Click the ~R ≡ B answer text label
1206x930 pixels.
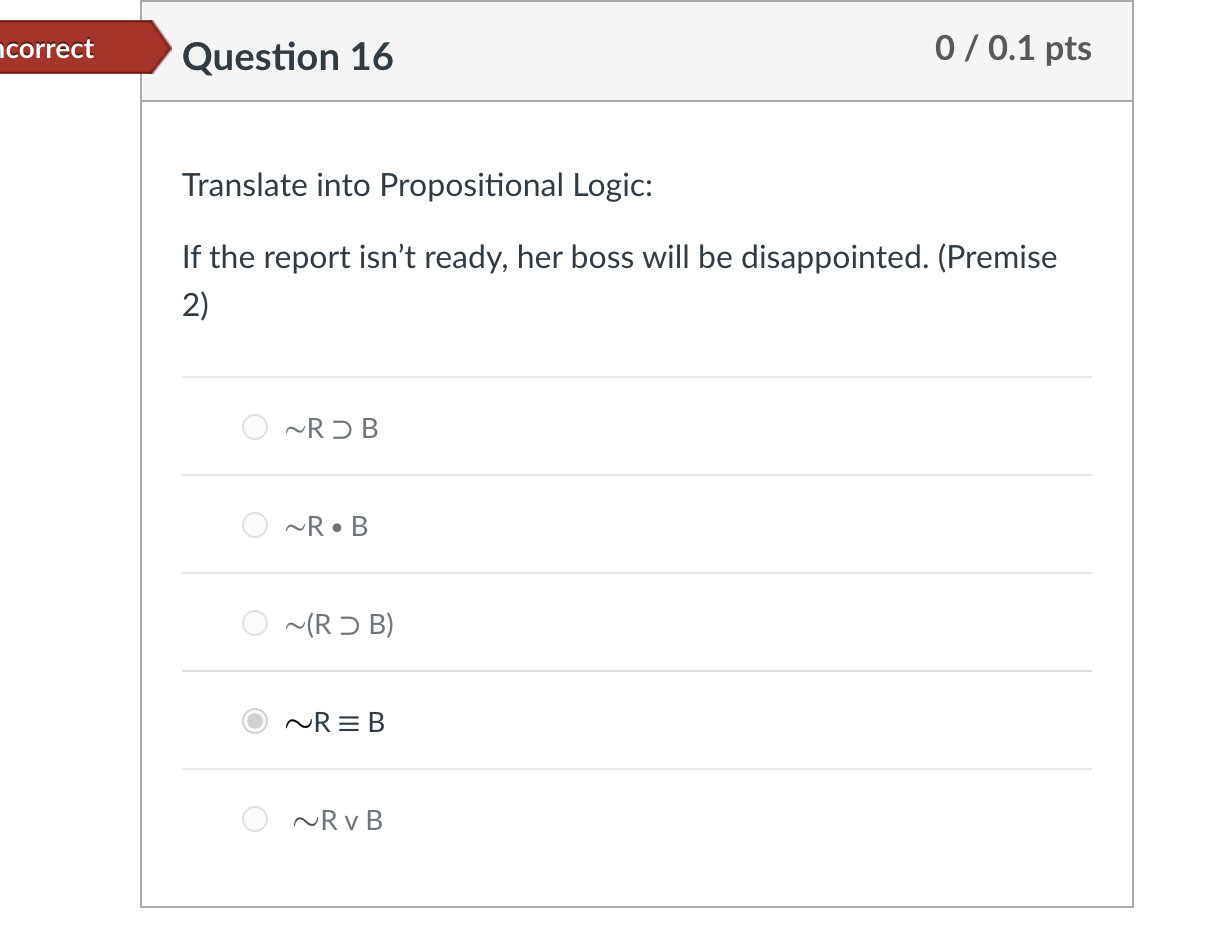pyautogui.click(x=335, y=721)
